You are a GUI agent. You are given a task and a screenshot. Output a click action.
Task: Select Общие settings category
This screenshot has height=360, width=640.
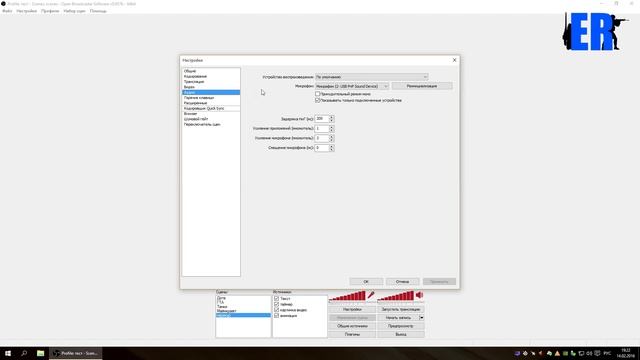(211, 71)
